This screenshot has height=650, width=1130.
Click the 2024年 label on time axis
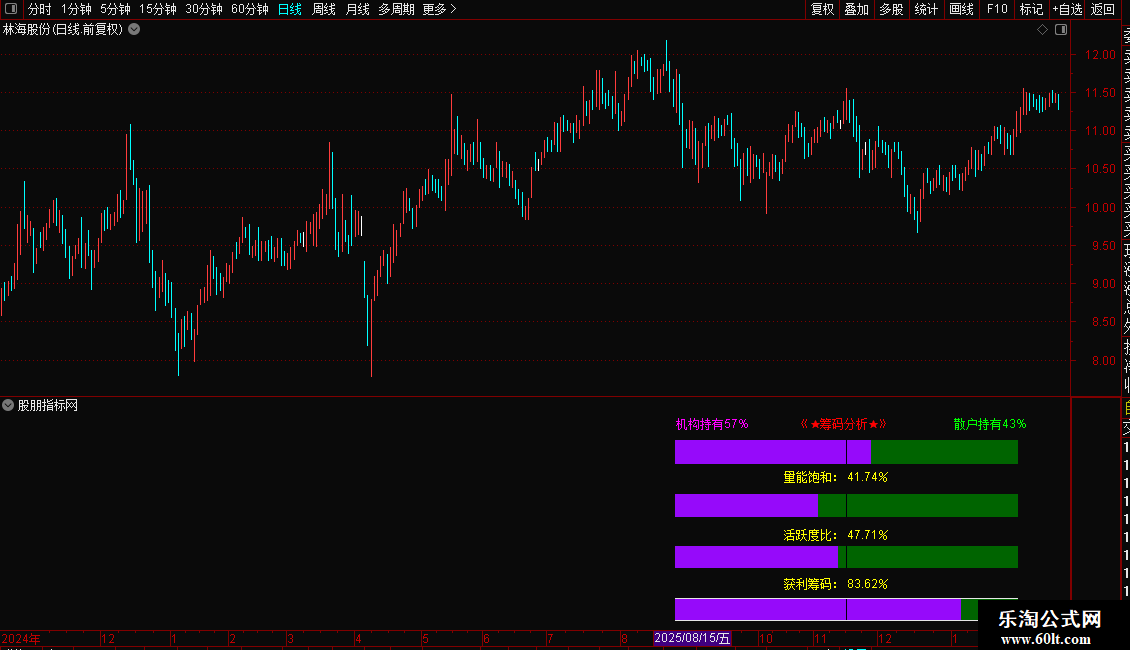click(21, 638)
